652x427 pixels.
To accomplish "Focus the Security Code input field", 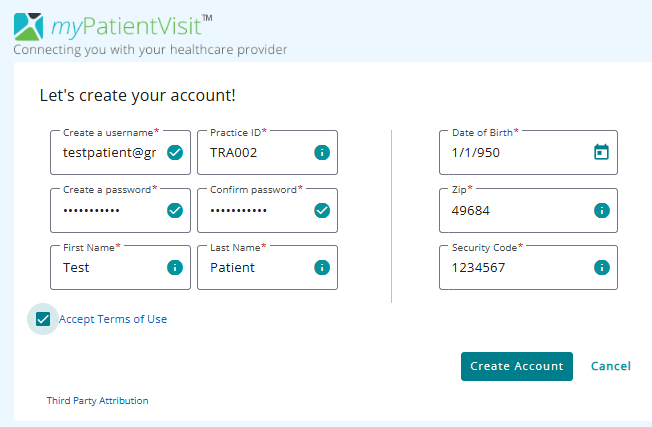I will [x=528, y=267].
